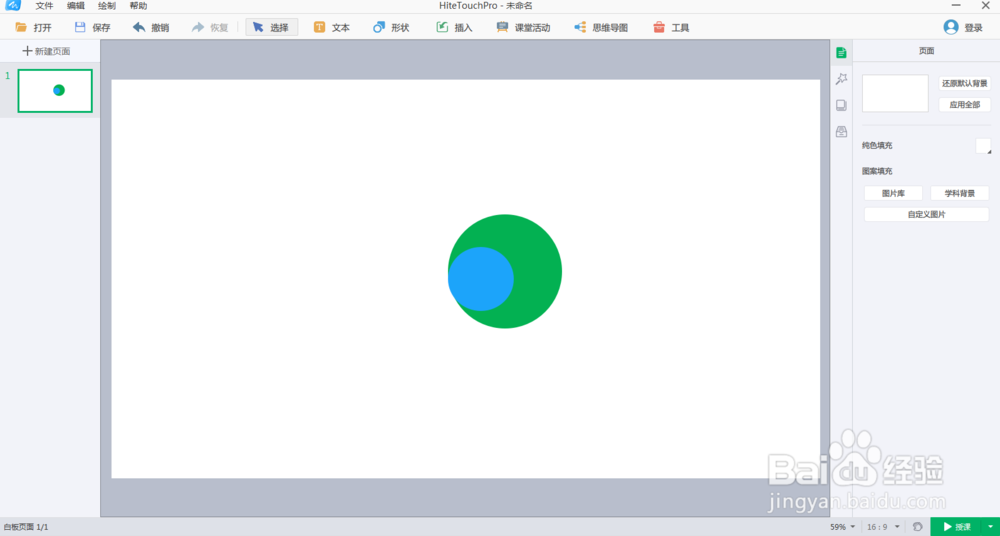Viewport: 1000px width, 536px height.
Task: Click the 登录 user avatar icon
Action: (x=951, y=27)
